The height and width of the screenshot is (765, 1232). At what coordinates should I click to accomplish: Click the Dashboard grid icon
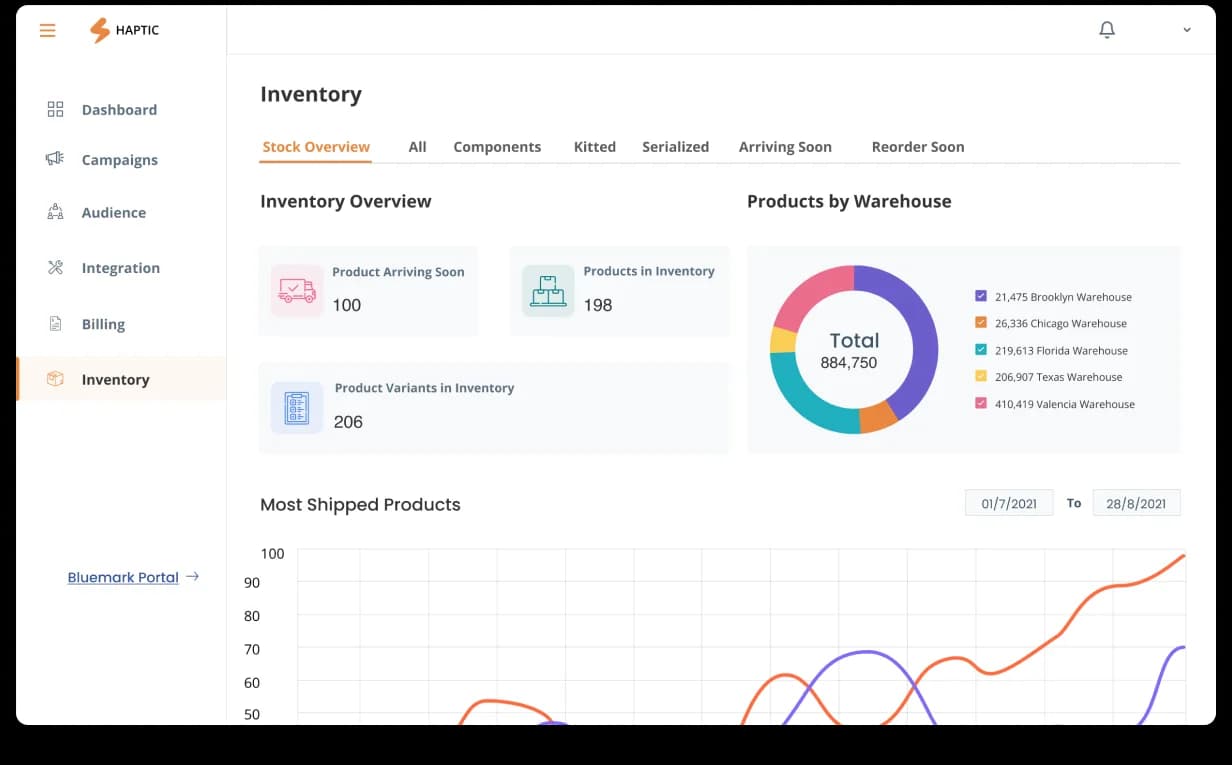[x=56, y=109]
